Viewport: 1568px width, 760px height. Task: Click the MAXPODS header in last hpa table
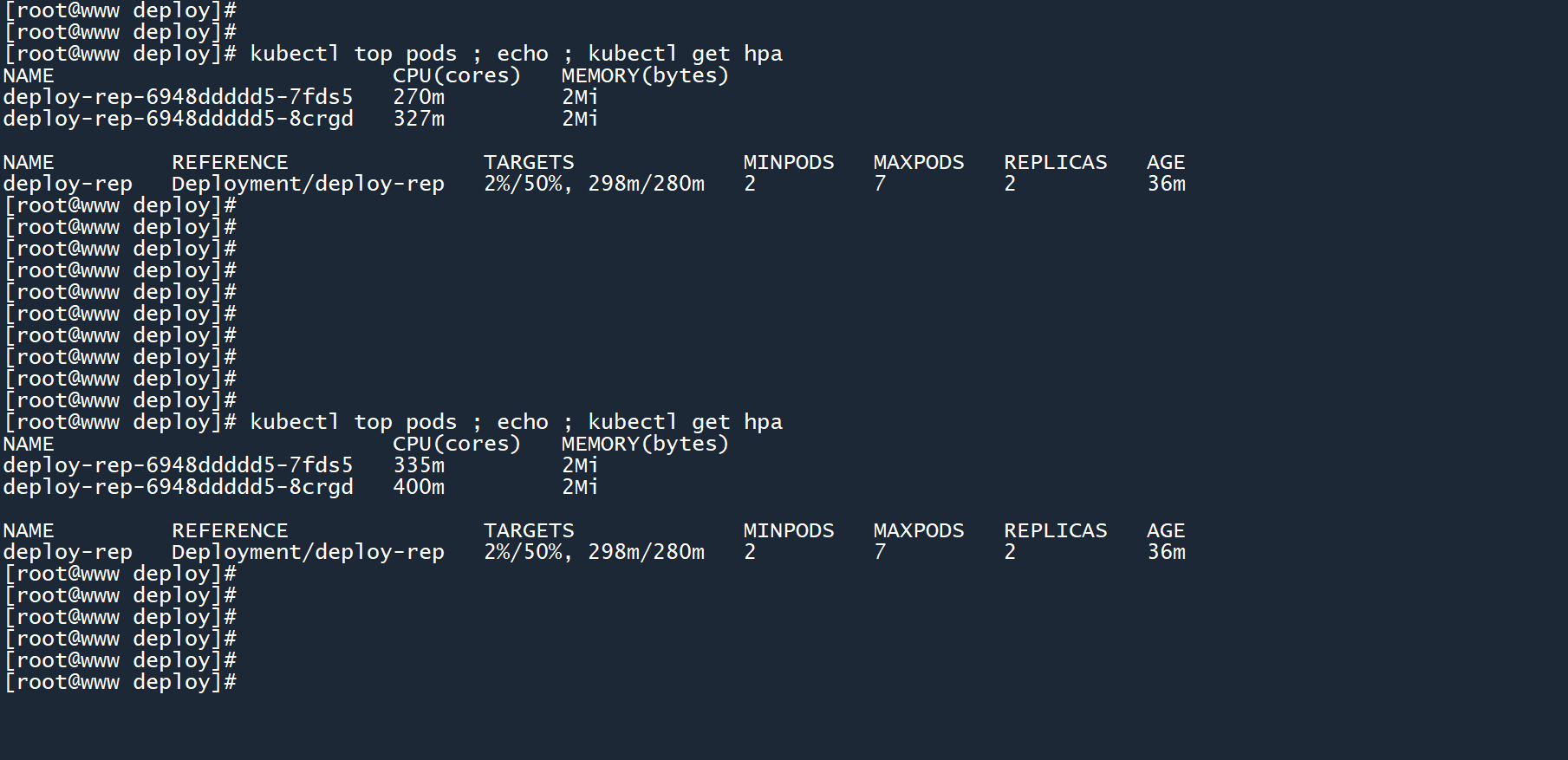918,530
